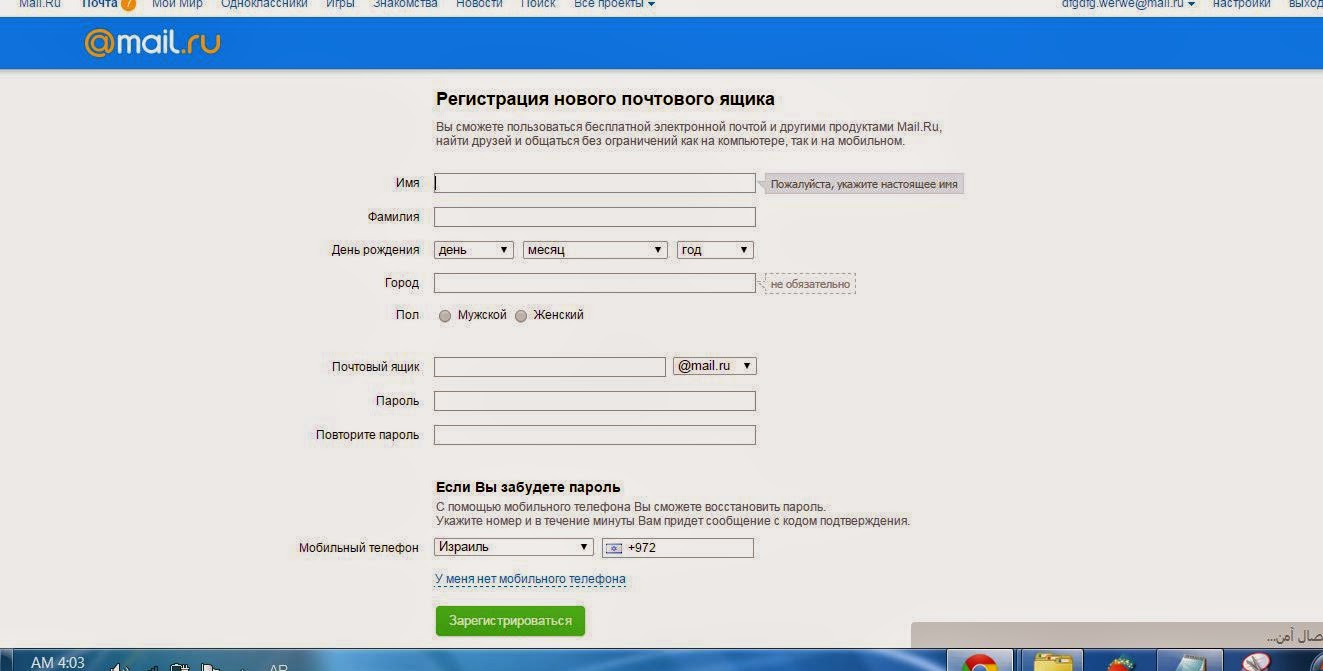Select the Мужской gender radio button
Screen dimensions: 1323x671
[445, 316]
